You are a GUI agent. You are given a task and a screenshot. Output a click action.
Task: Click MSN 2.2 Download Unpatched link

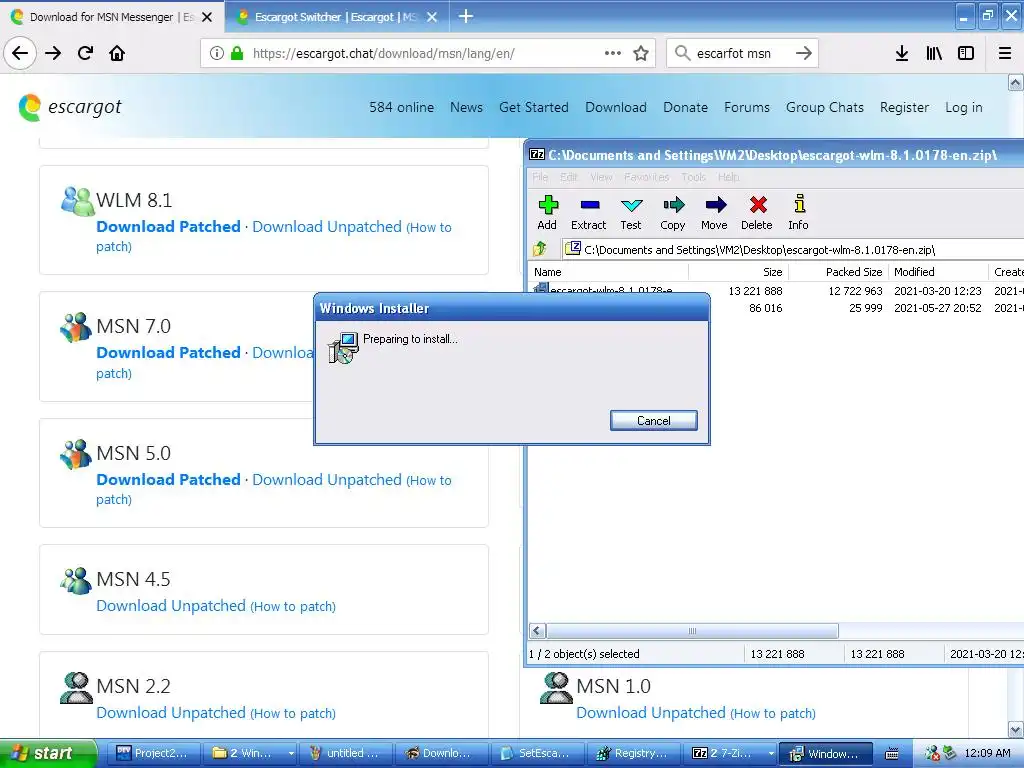tap(171, 712)
